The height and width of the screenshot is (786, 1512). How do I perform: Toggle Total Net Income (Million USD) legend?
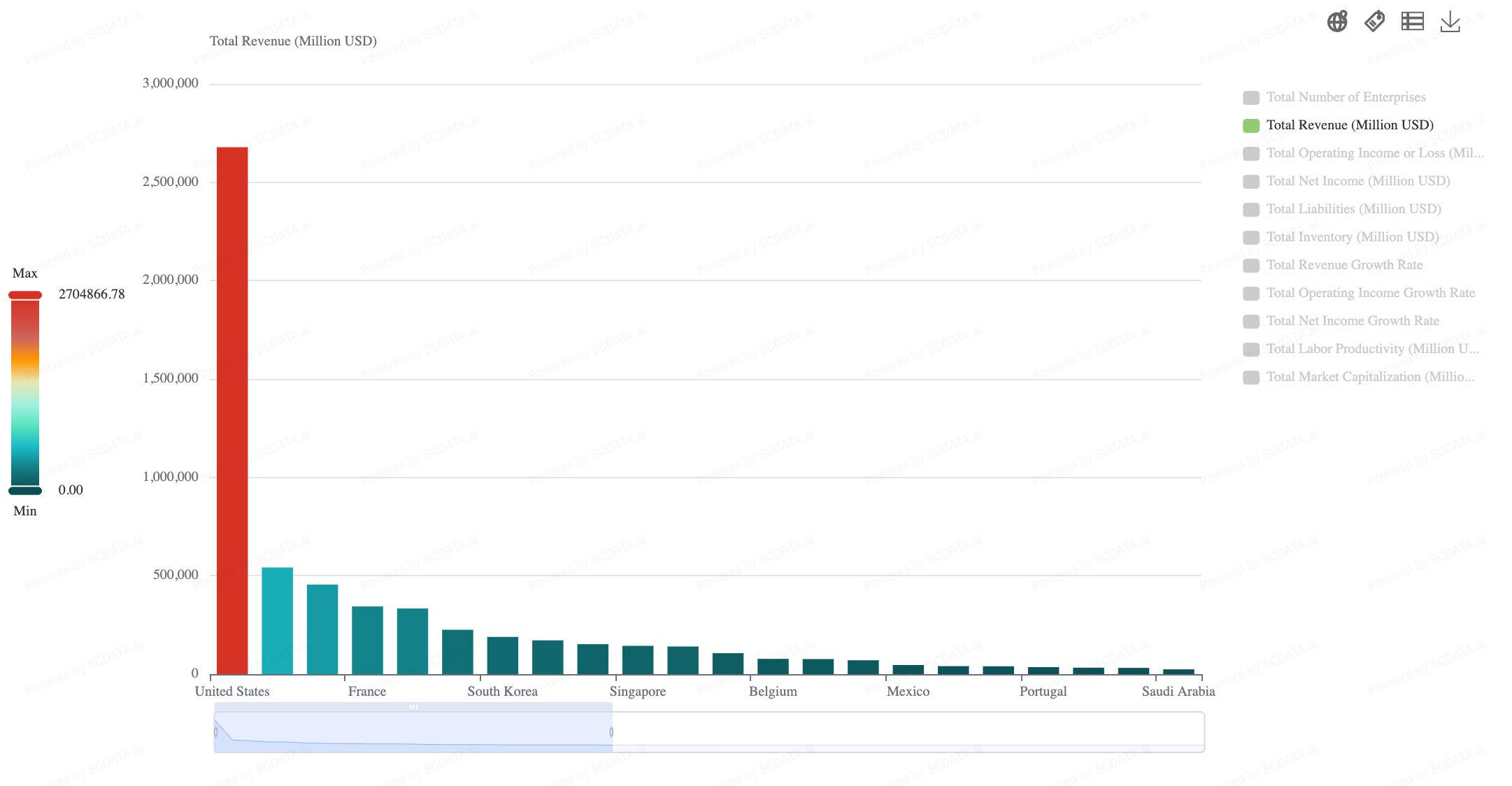(x=1357, y=181)
